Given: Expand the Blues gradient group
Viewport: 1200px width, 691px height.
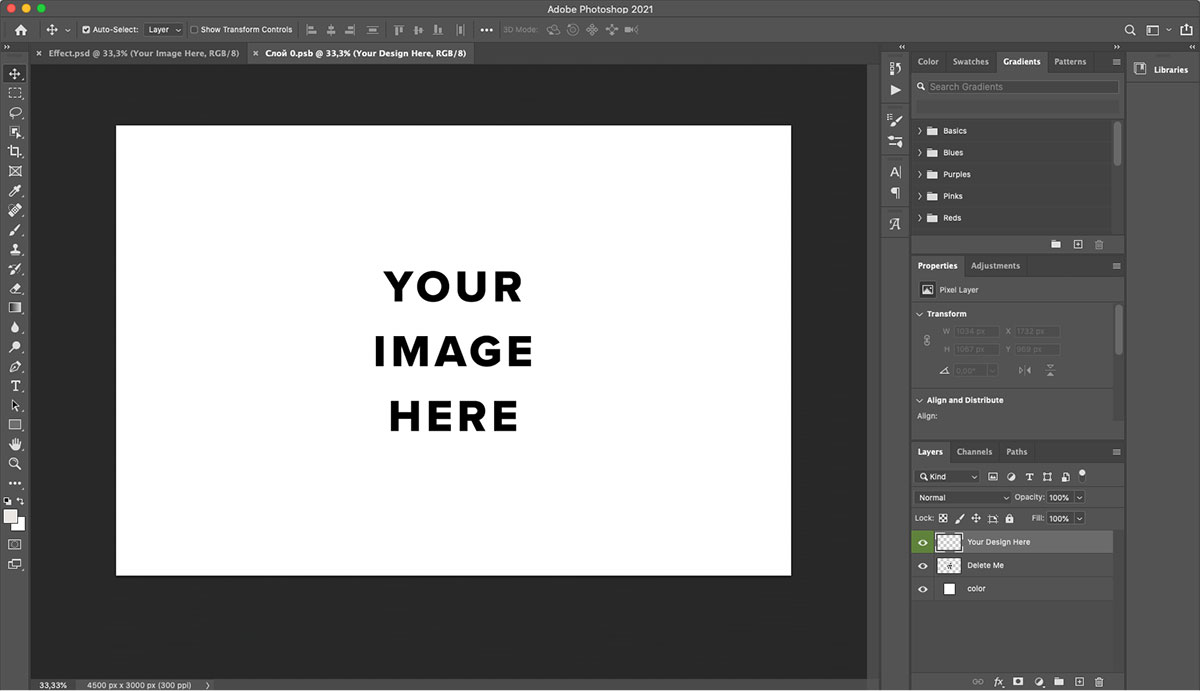Looking at the screenshot, I should (921, 152).
